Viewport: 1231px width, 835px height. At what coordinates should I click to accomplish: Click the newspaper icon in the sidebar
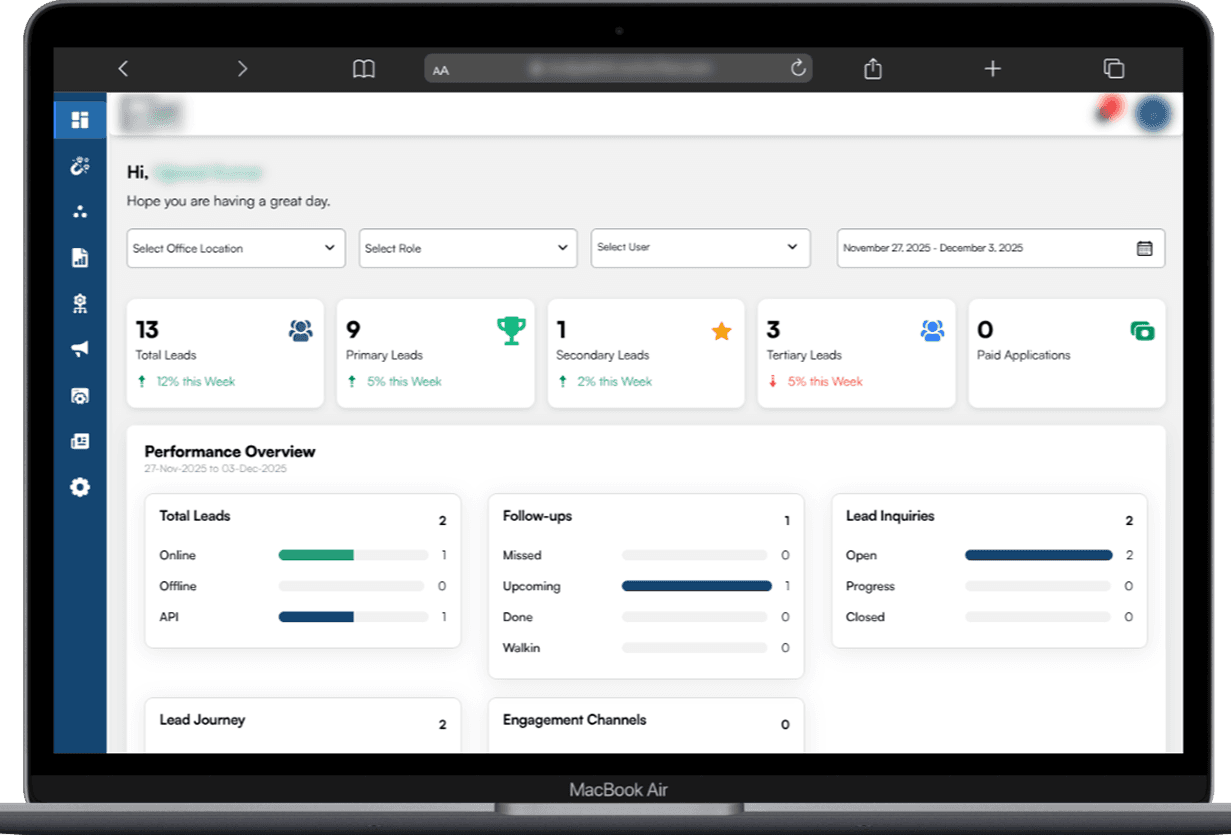(x=80, y=441)
